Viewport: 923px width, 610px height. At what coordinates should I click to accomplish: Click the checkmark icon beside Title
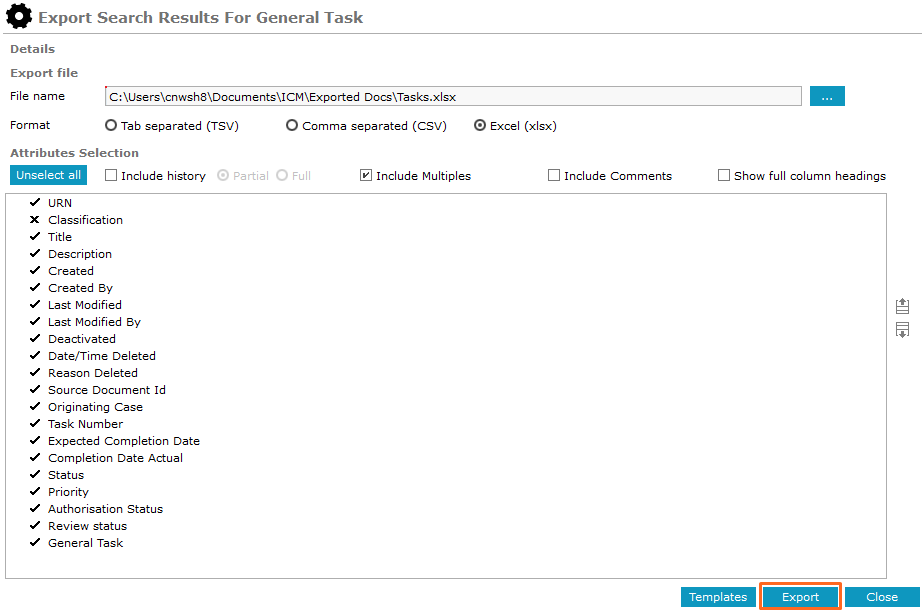coord(35,237)
